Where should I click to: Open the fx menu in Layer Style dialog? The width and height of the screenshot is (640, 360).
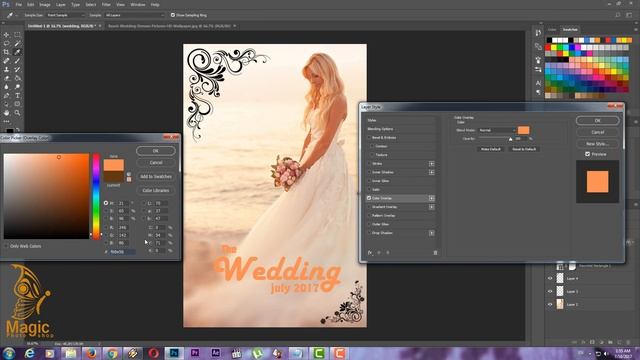click(x=370, y=253)
